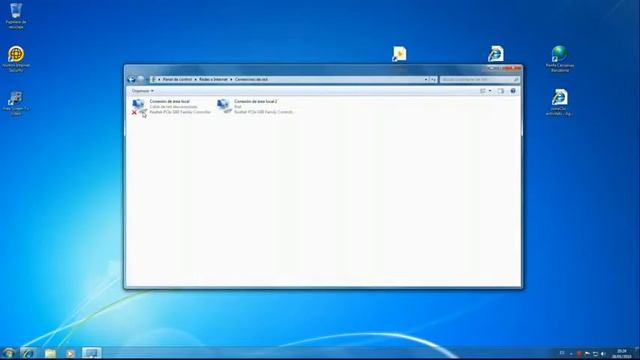Open the Organizar menu

pos(142,91)
